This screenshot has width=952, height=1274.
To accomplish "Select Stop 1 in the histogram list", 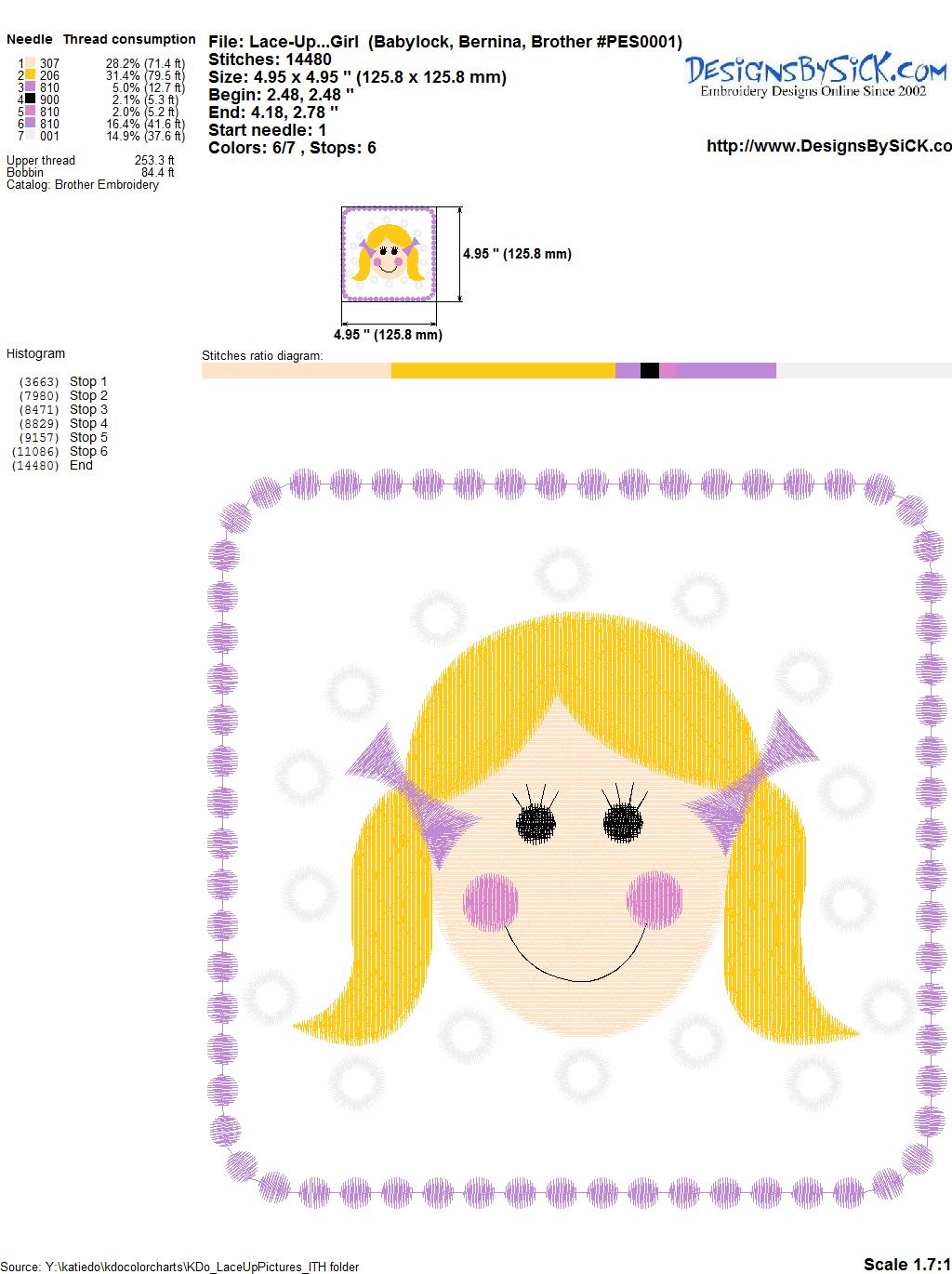I will click(88, 381).
